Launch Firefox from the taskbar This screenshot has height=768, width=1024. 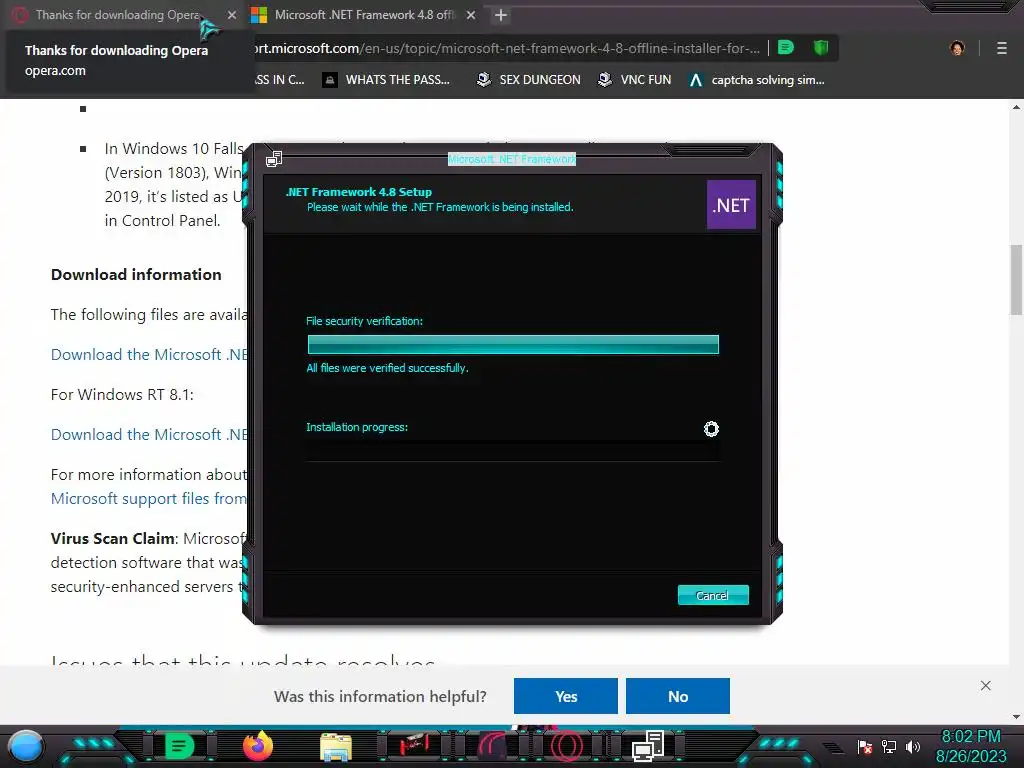coord(258,746)
